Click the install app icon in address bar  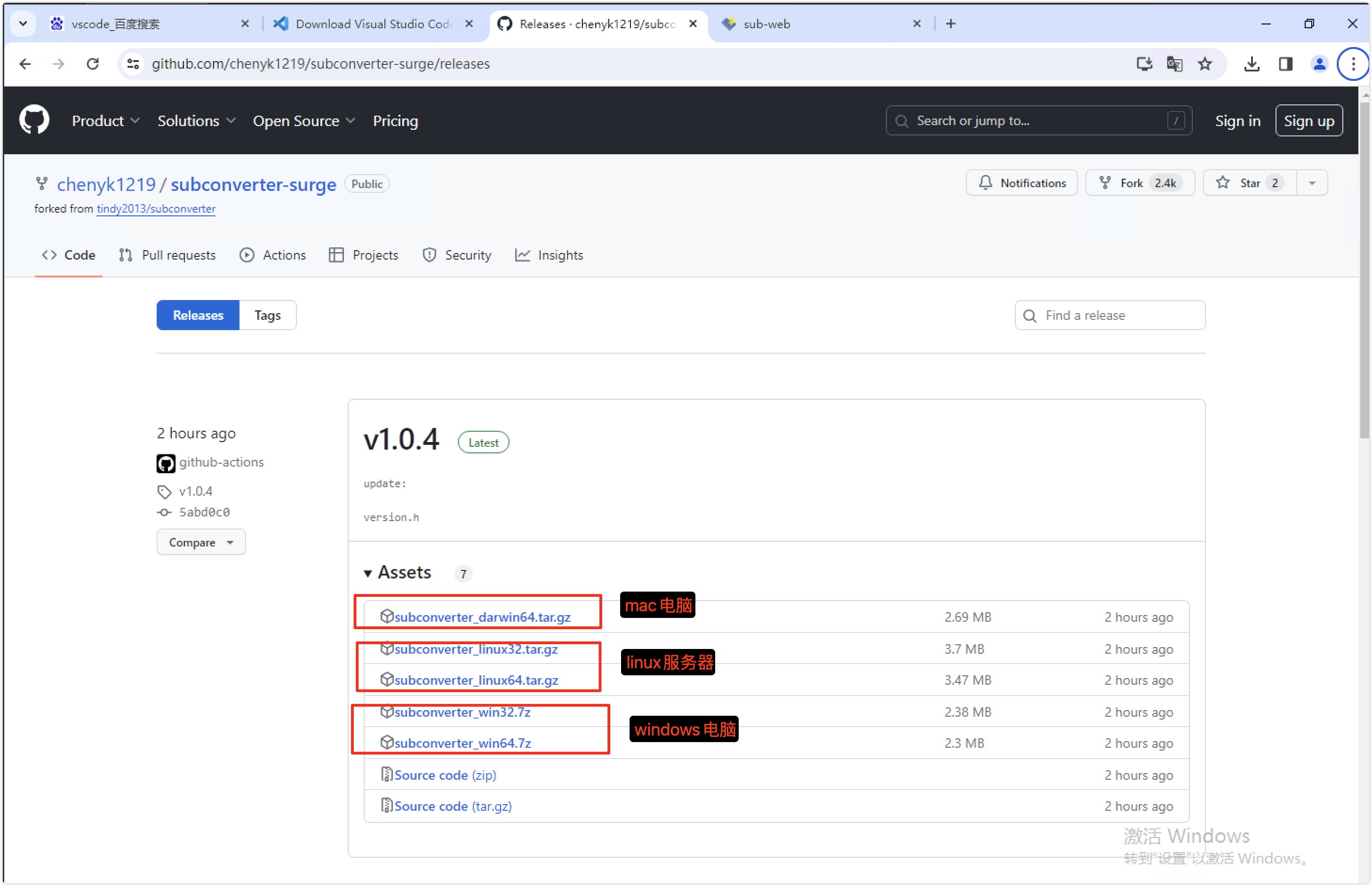point(1144,64)
